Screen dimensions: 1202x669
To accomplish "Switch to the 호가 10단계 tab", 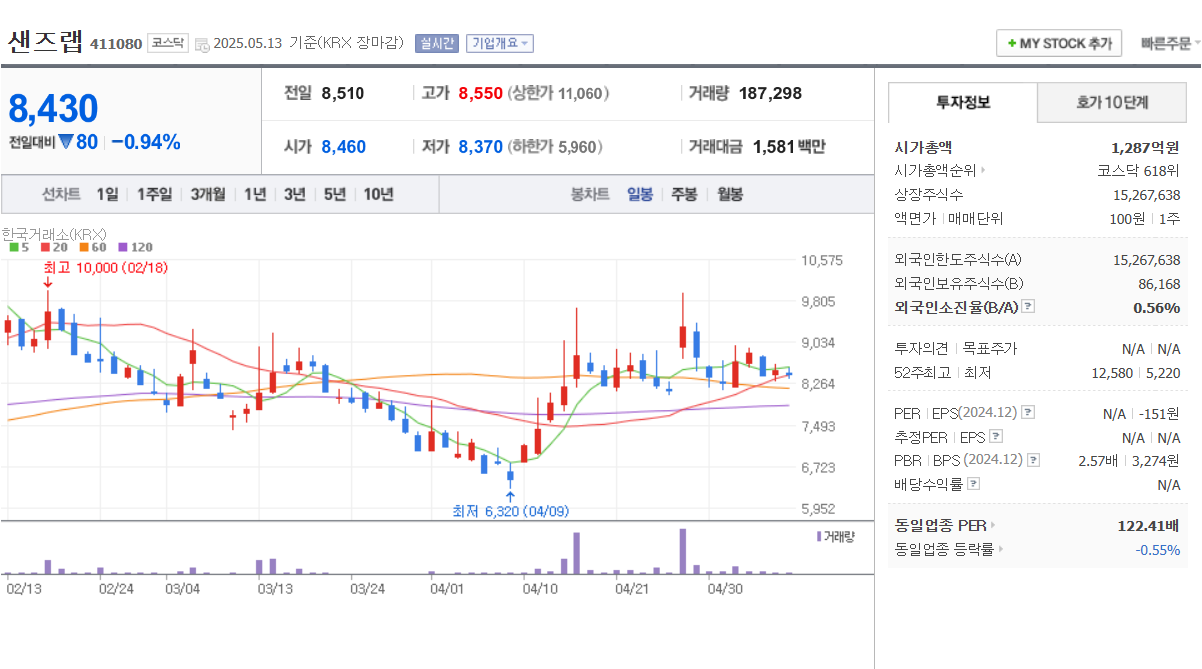I will (x=1111, y=102).
